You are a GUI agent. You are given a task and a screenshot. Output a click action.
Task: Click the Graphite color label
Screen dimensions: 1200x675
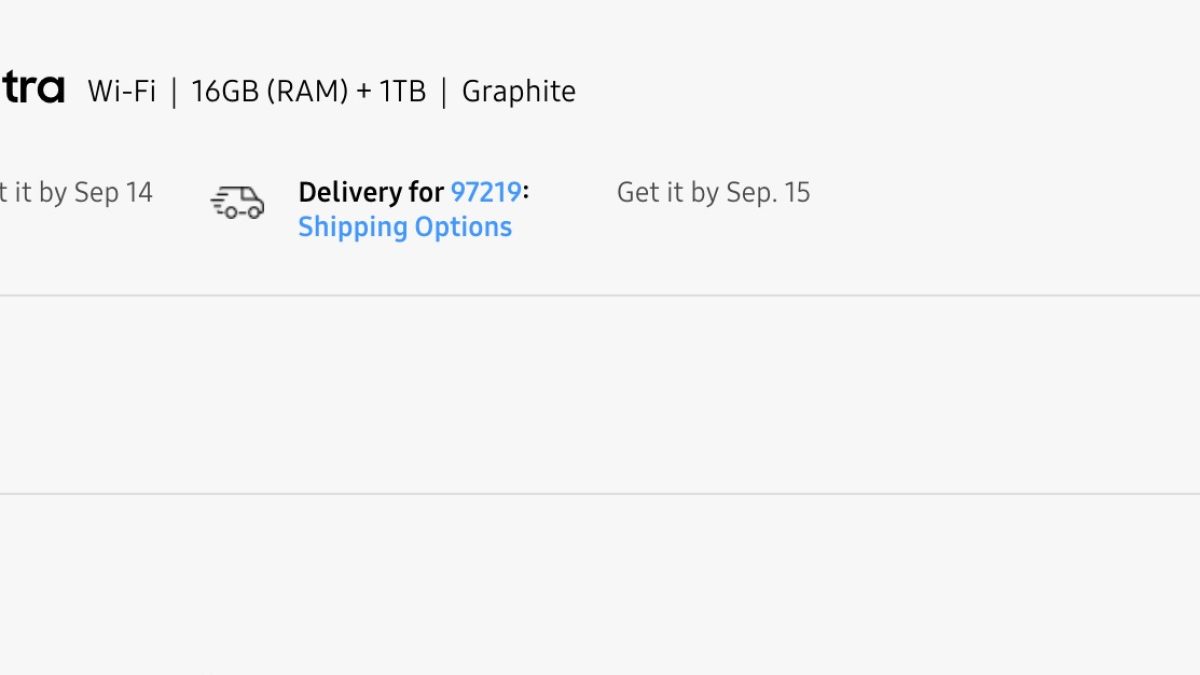[x=518, y=91]
